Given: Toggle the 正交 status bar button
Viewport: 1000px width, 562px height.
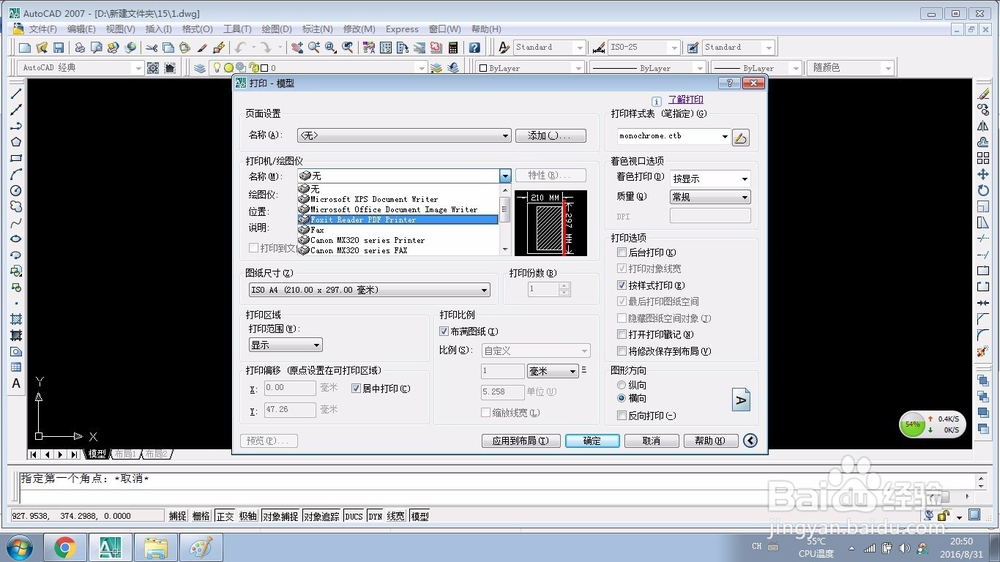Looking at the screenshot, I should pyautogui.click(x=224, y=516).
